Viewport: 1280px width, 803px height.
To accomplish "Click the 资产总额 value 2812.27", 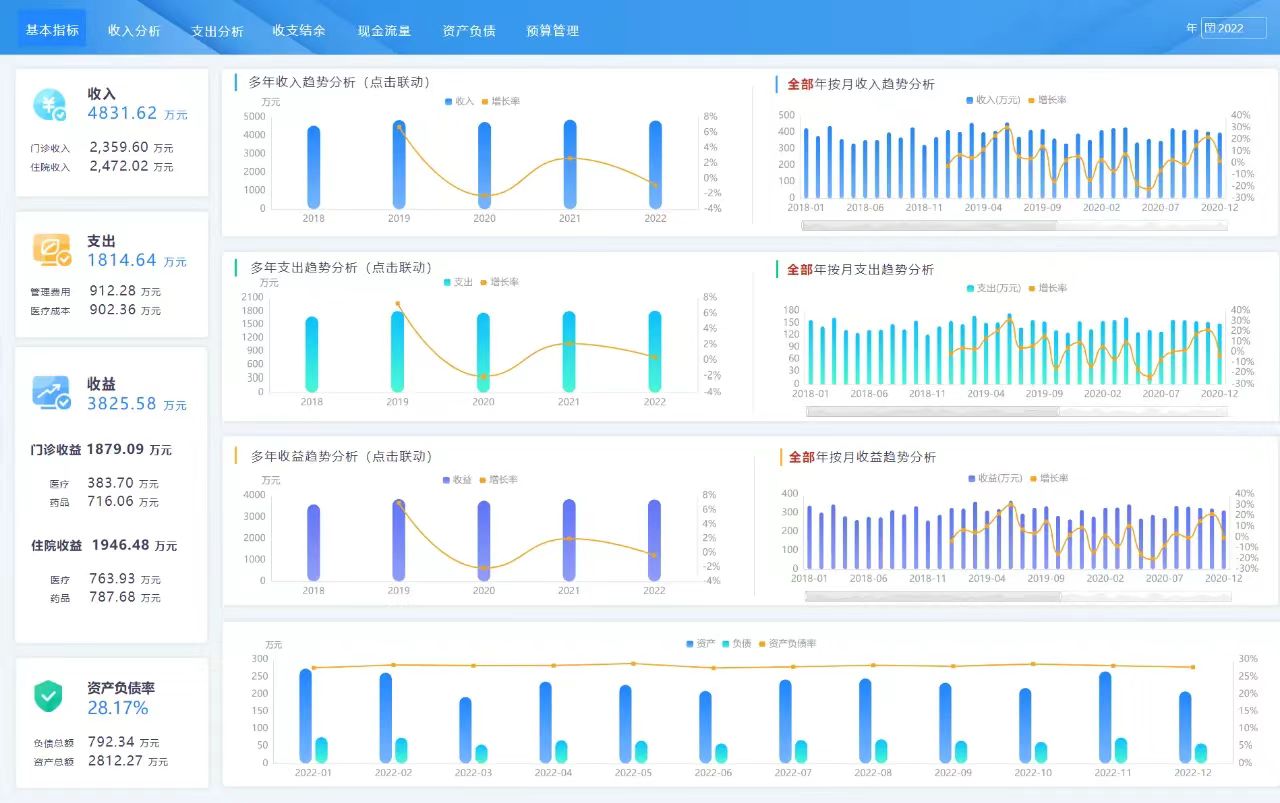I will pos(116,760).
